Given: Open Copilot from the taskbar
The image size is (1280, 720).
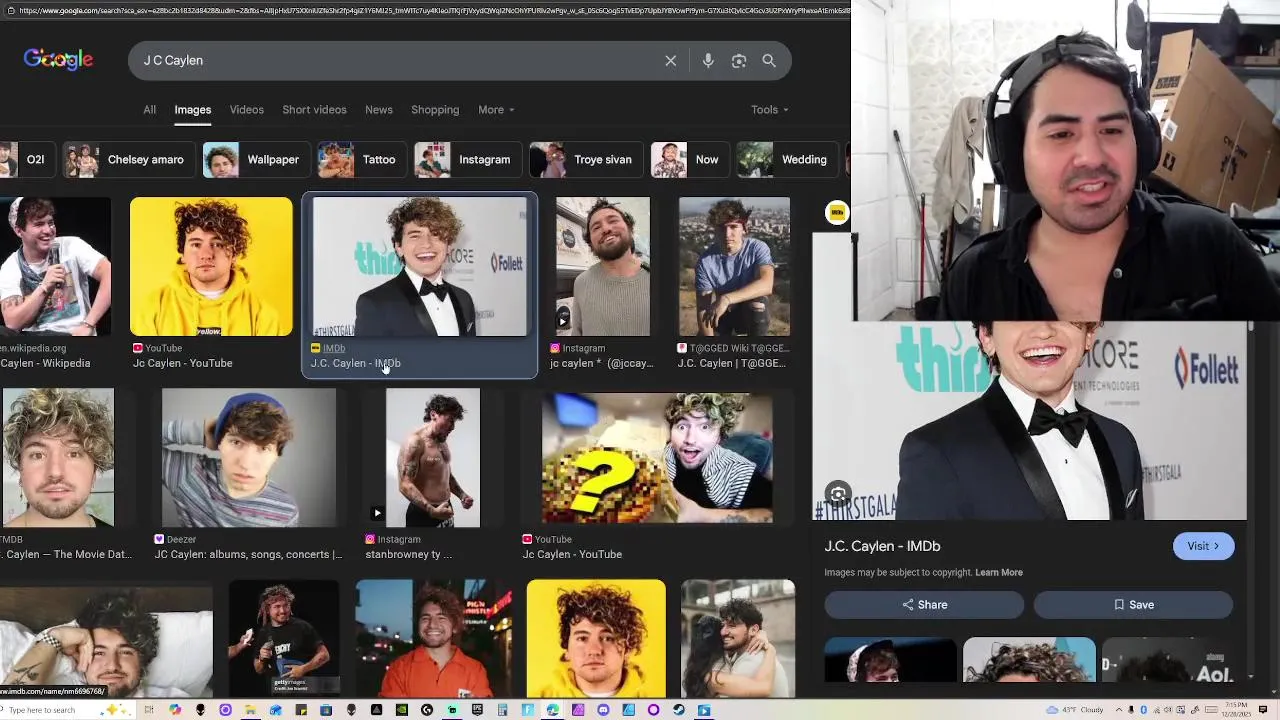Looking at the screenshot, I should 175,710.
